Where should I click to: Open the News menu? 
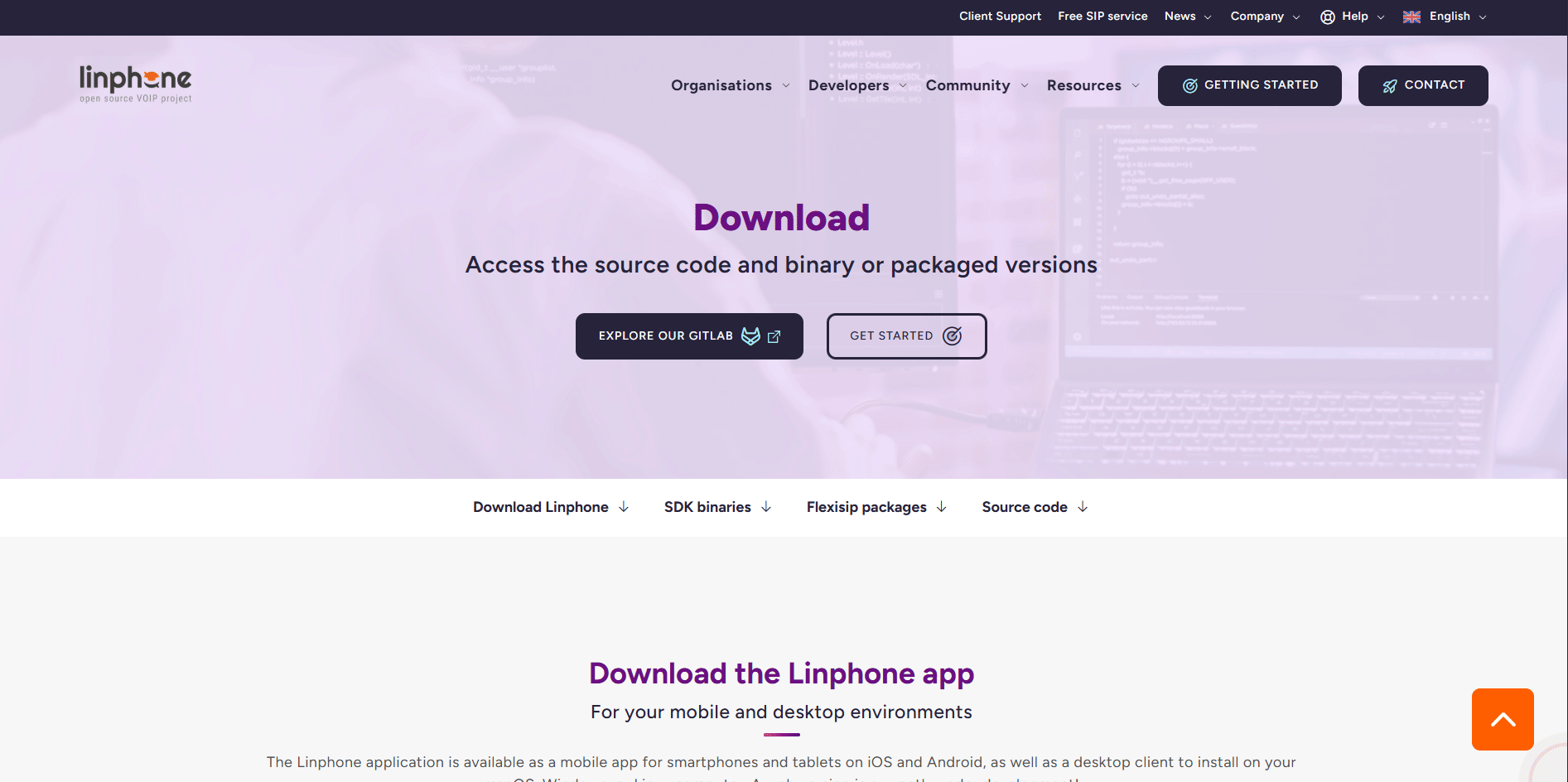coord(1180,17)
